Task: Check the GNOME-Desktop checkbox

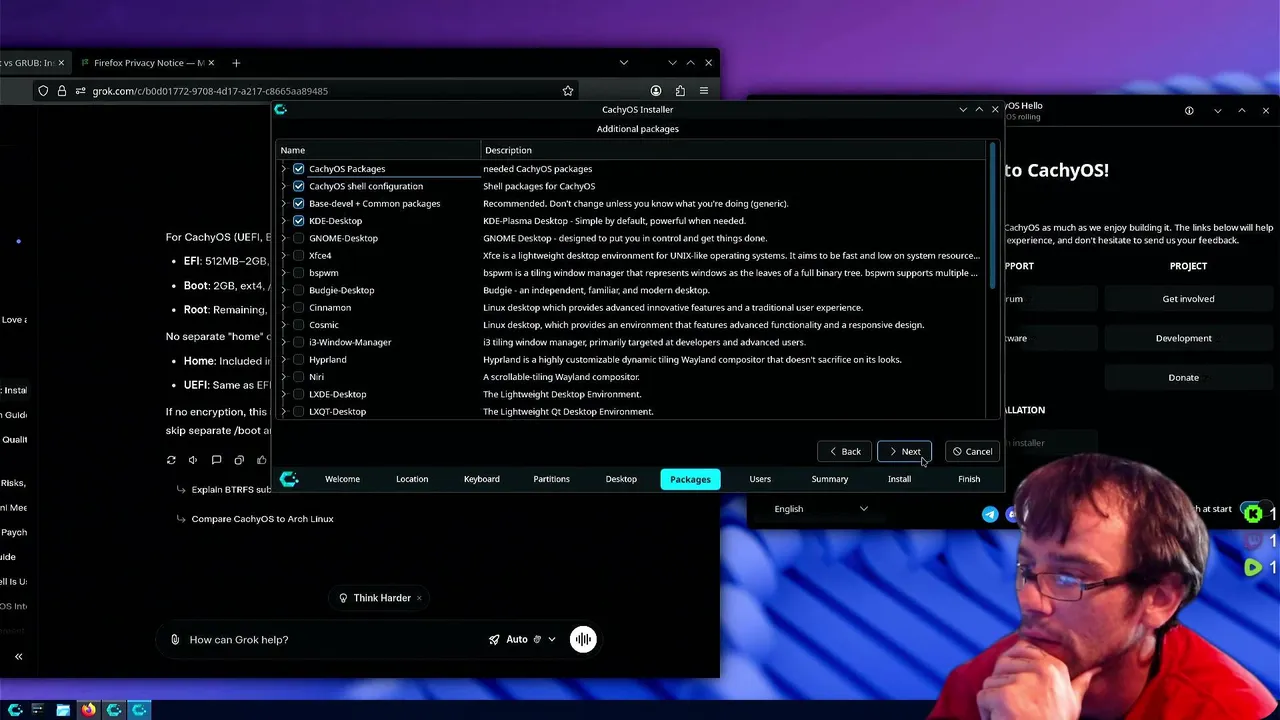Action: pyautogui.click(x=298, y=238)
